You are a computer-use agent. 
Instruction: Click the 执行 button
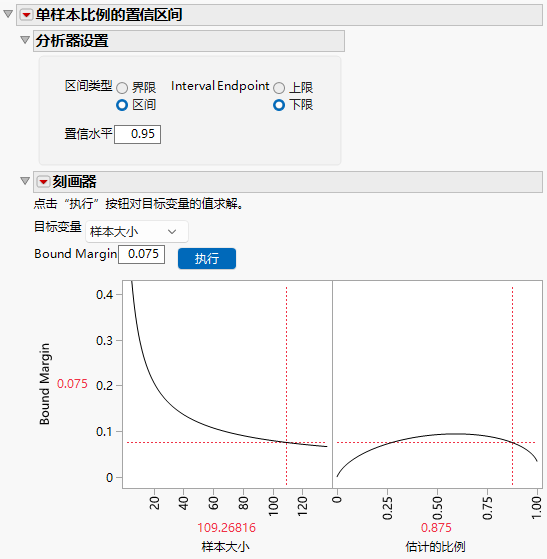[x=207, y=258]
